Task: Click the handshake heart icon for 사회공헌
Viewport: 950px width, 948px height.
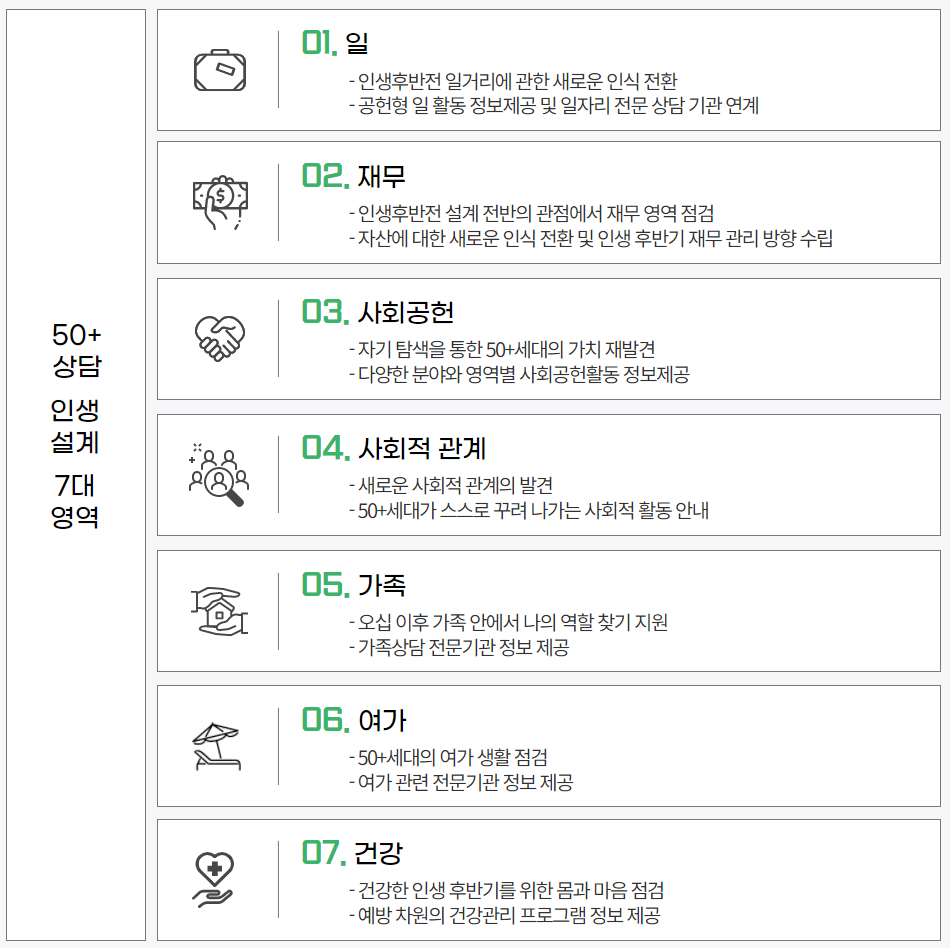Action: point(220,338)
